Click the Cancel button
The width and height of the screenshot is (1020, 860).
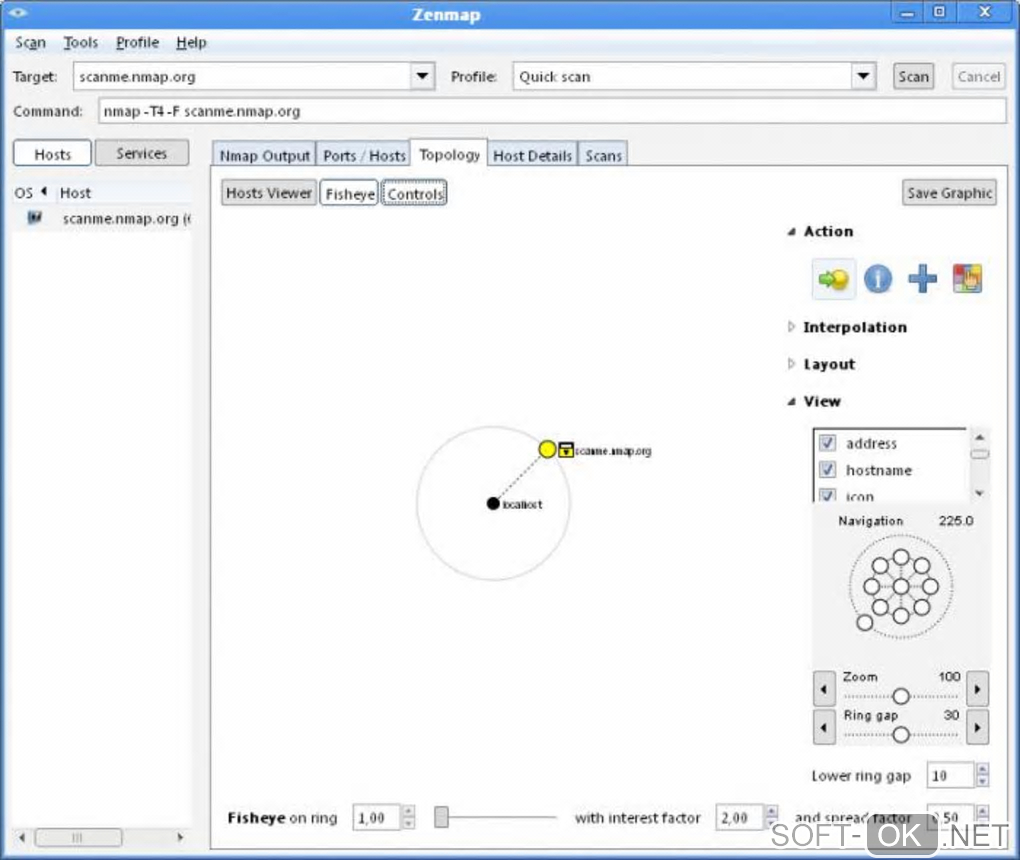[x=978, y=76]
